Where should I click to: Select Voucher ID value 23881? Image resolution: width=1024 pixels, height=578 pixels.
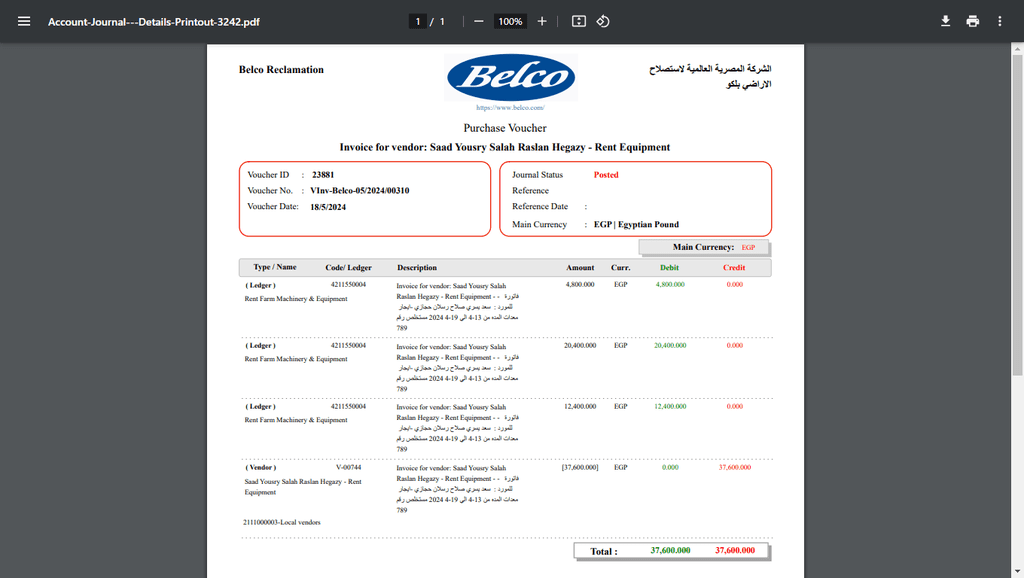click(x=323, y=175)
